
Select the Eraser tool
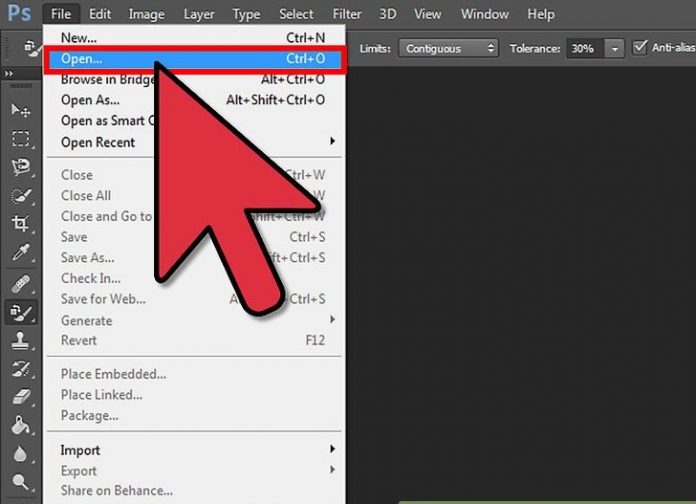19,397
